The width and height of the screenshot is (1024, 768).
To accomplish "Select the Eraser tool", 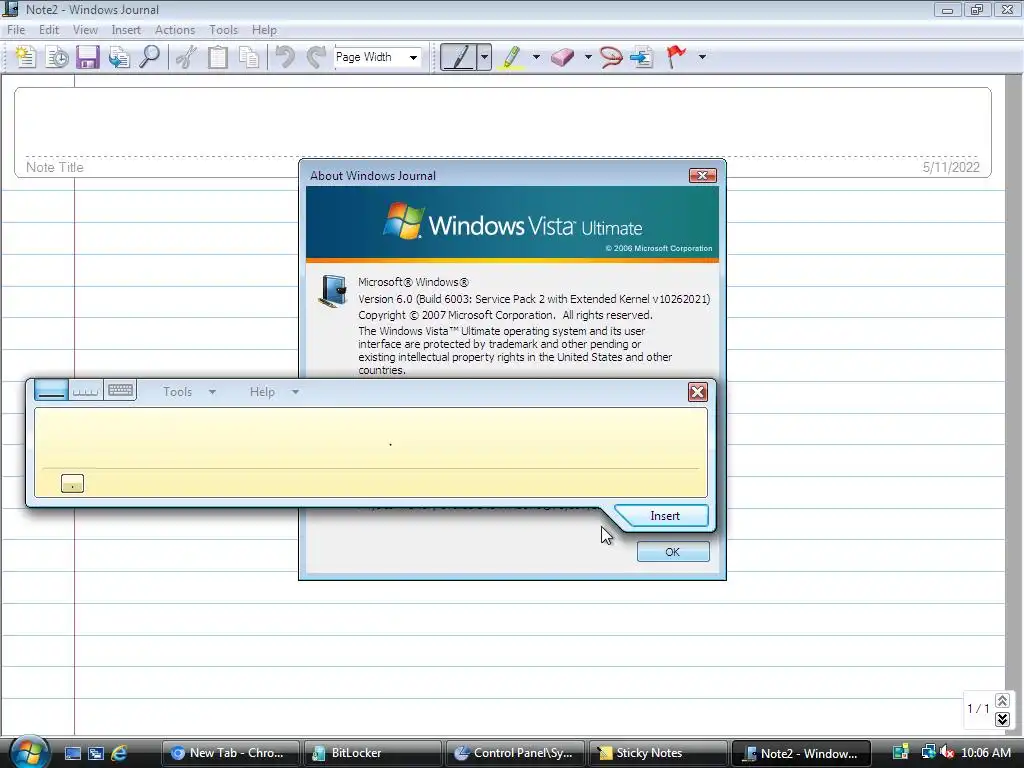I will coord(563,57).
